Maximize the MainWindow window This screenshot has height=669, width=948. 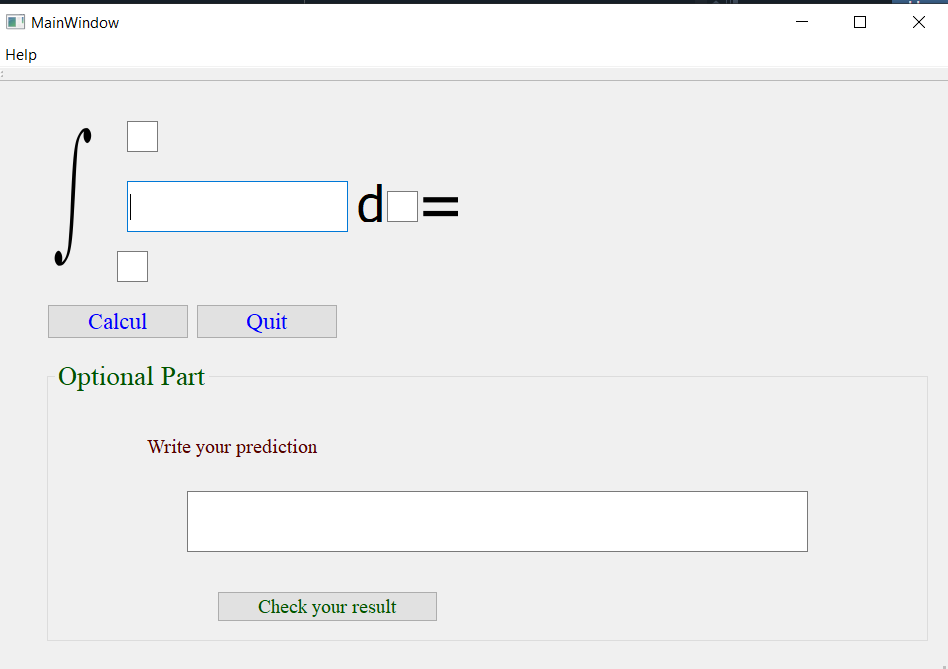pyautogui.click(x=860, y=22)
